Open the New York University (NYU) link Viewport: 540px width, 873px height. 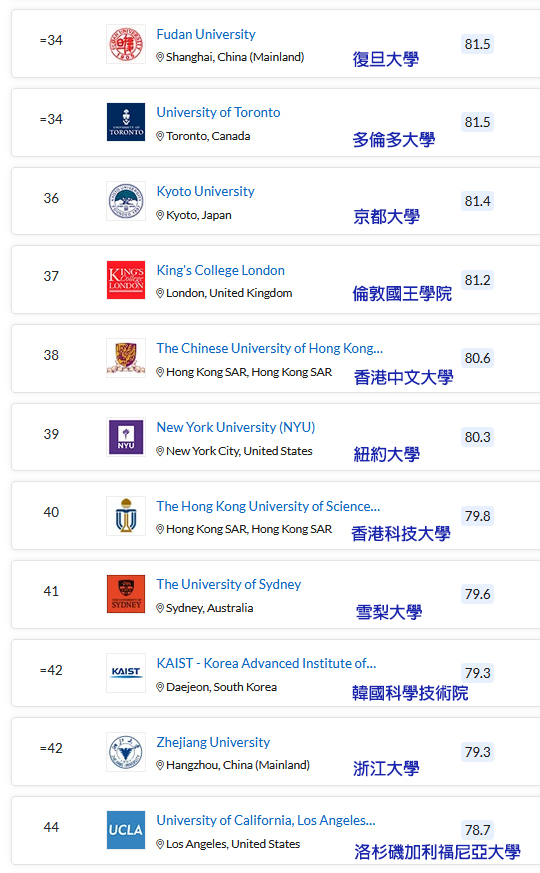coord(235,428)
